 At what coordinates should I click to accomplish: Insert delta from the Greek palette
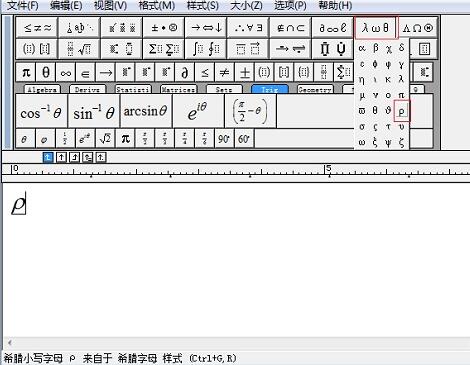[x=401, y=48]
